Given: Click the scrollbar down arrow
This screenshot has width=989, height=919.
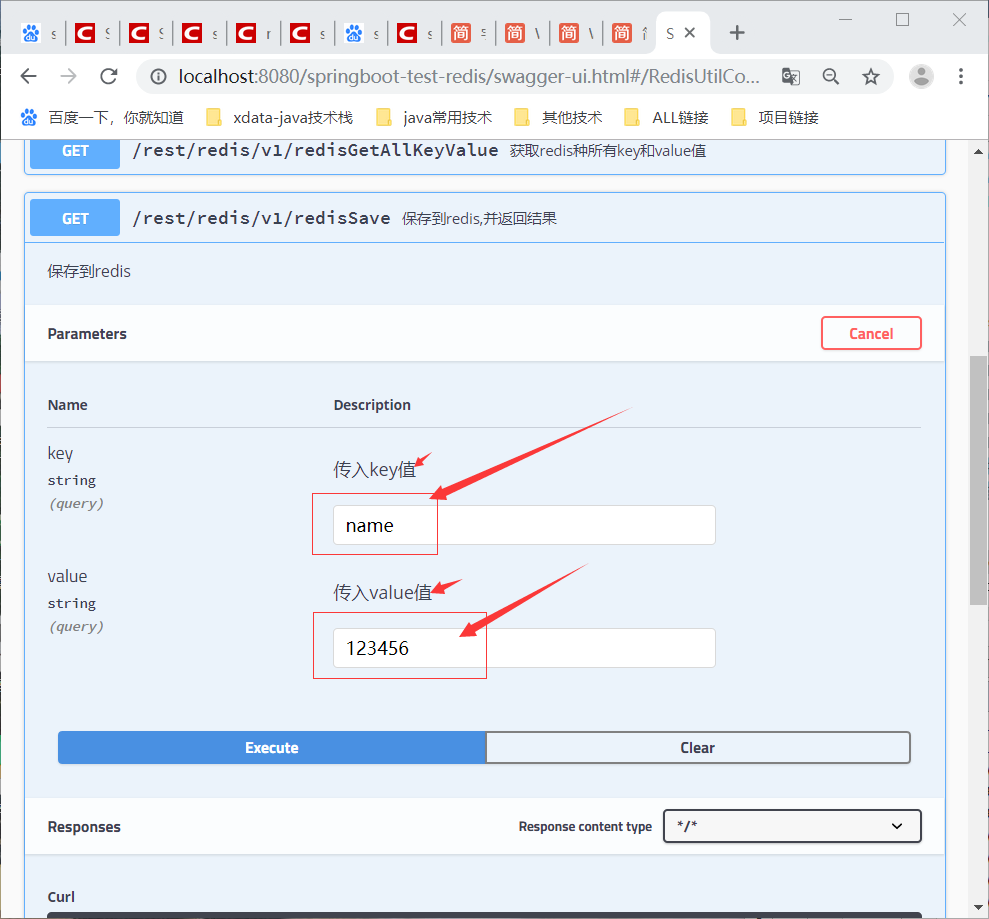Looking at the screenshot, I should pyautogui.click(x=978, y=907).
